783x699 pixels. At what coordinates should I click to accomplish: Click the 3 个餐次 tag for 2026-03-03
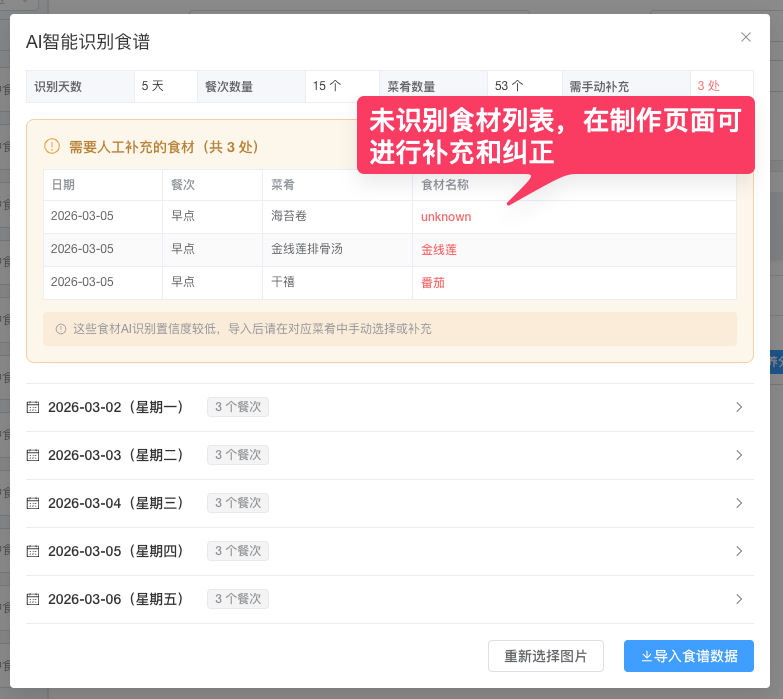coord(238,455)
